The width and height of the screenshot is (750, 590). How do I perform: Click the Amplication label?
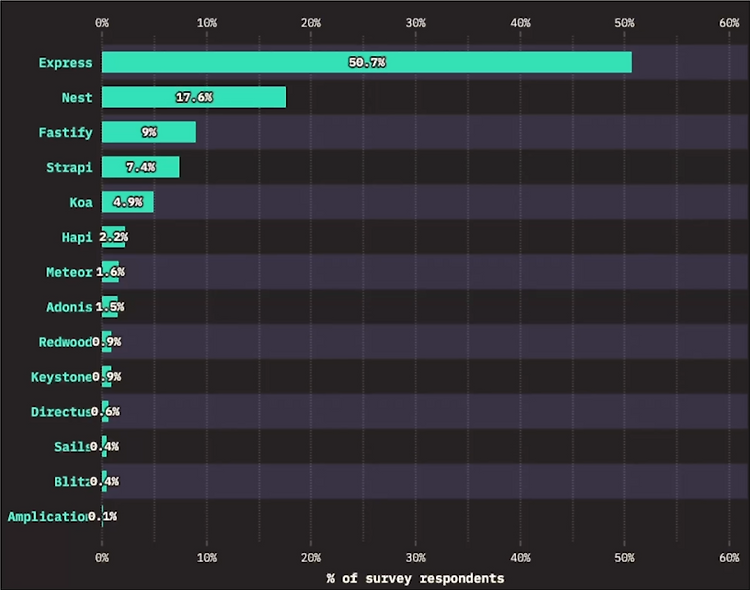pos(48,517)
